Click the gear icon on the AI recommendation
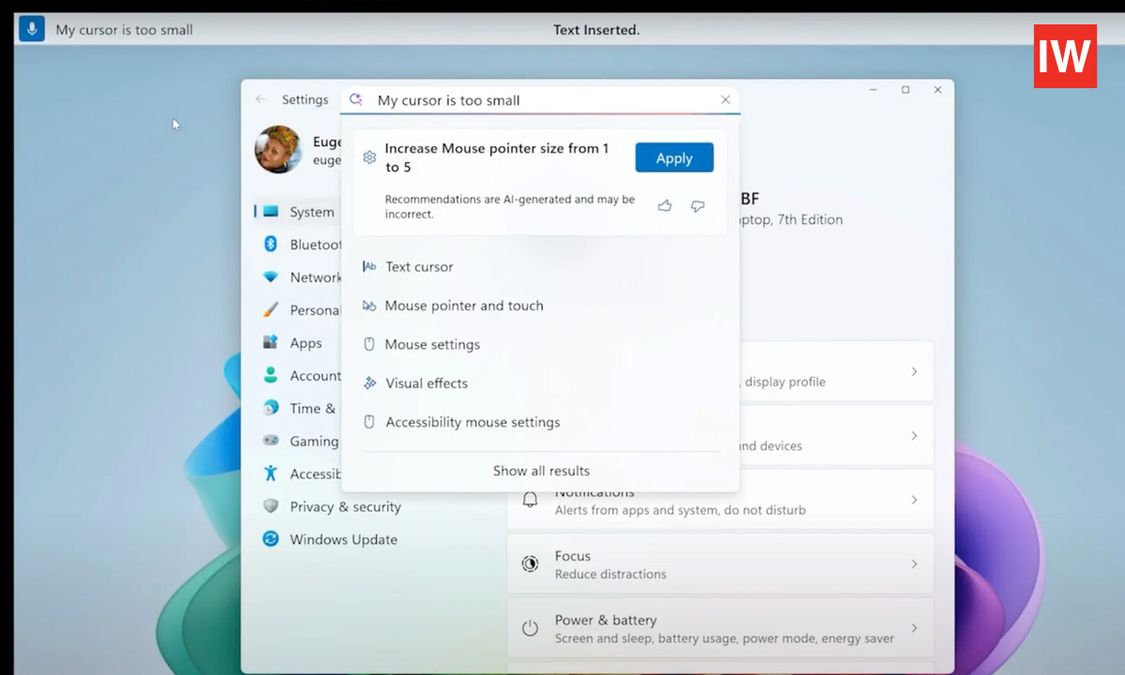 click(x=369, y=157)
